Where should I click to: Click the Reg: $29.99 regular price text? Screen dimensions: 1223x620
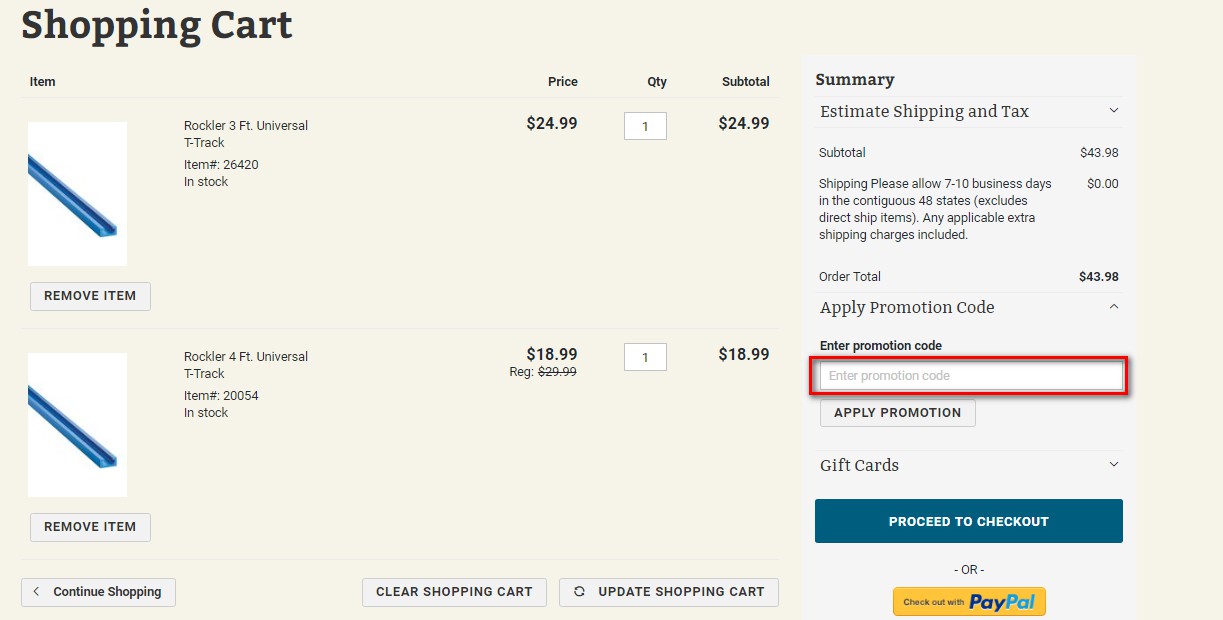[543, 372]
